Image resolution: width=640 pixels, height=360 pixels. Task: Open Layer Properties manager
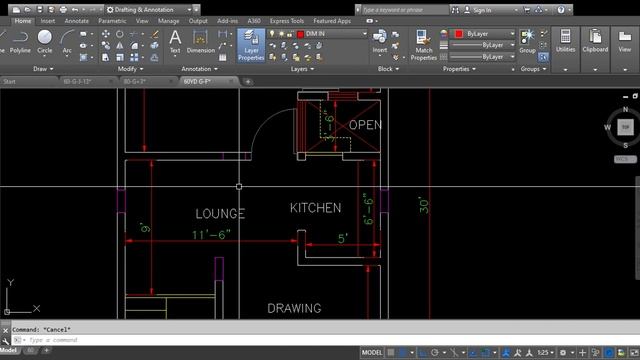251,45
